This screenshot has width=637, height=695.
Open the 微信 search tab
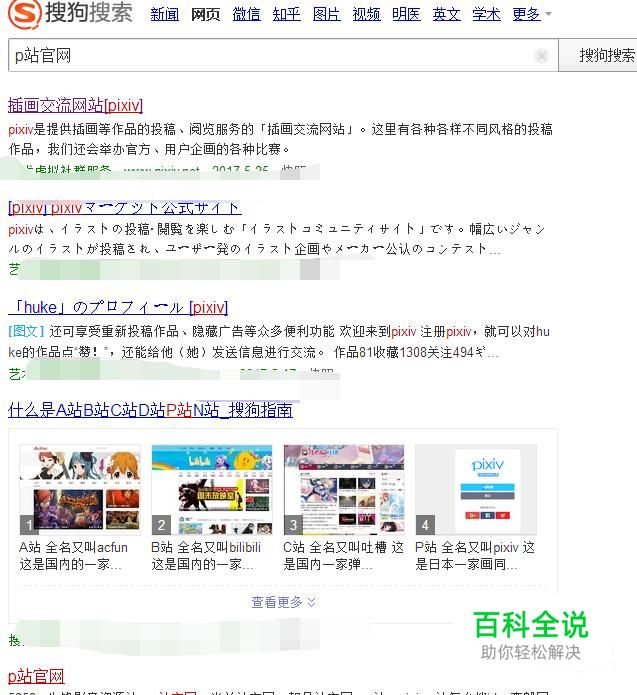(246, 14)
